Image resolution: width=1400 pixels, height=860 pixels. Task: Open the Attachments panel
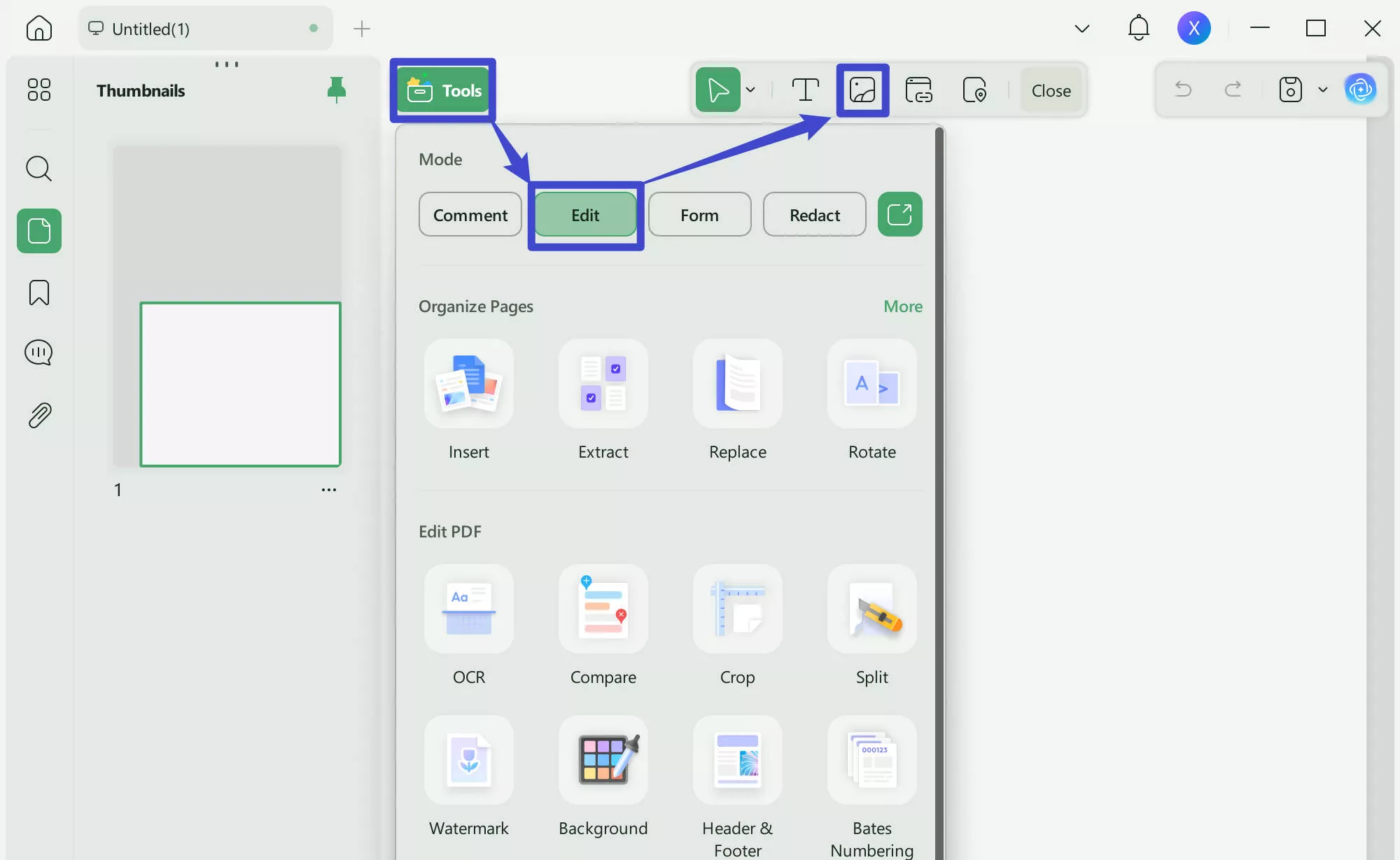pyautogui.click(x=38, y=414)
